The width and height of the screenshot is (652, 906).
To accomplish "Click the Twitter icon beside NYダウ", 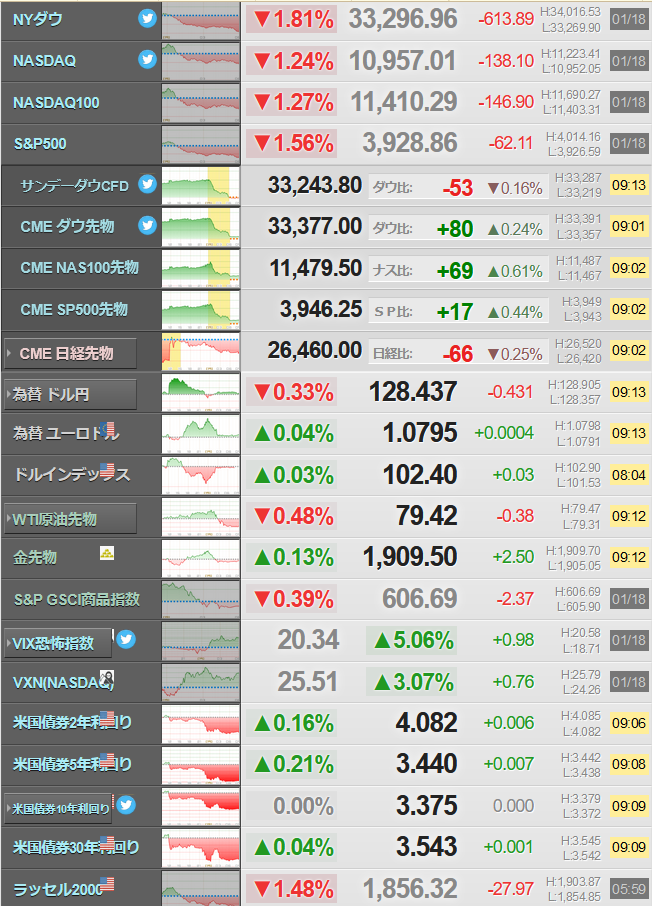I will coord(147,18).
